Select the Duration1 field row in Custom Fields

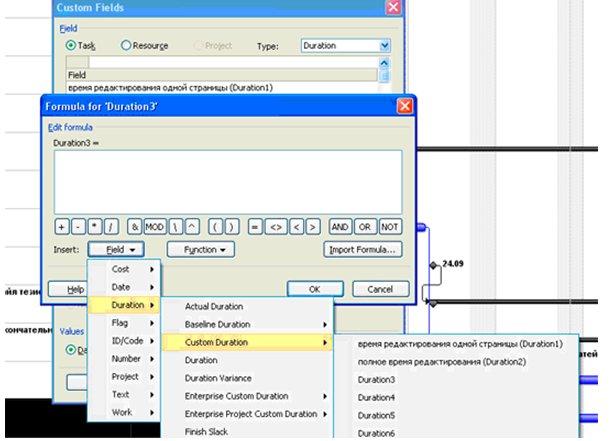[222, 88]
